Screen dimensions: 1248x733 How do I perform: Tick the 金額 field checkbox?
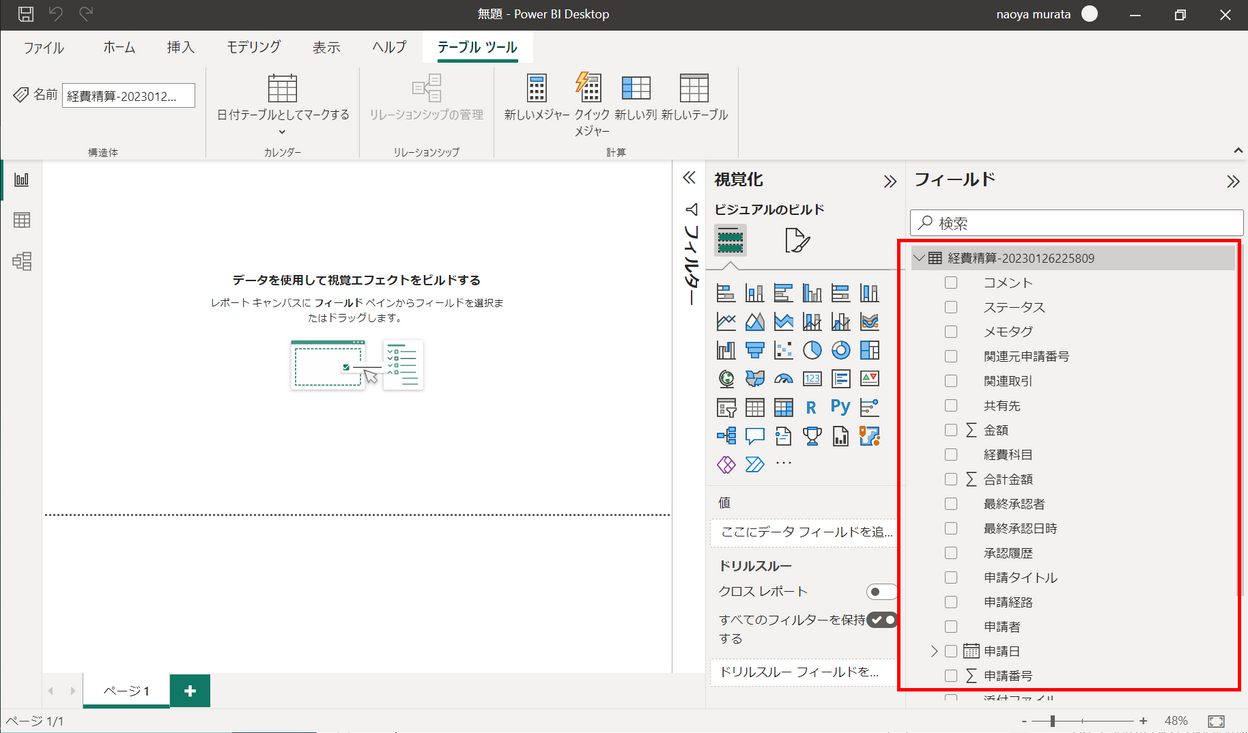(x=951, y=430)
